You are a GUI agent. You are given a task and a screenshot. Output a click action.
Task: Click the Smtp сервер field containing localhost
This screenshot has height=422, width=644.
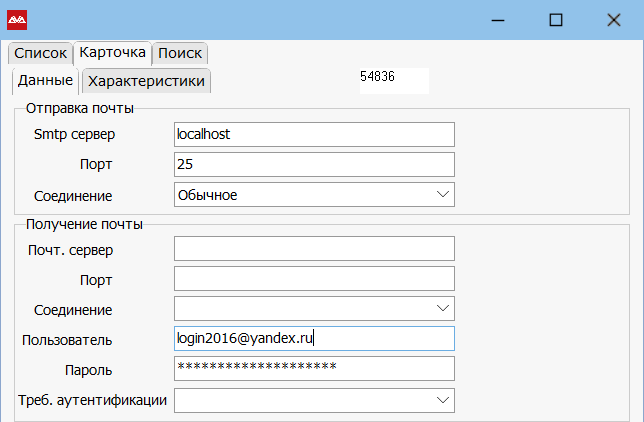point(314,134)
